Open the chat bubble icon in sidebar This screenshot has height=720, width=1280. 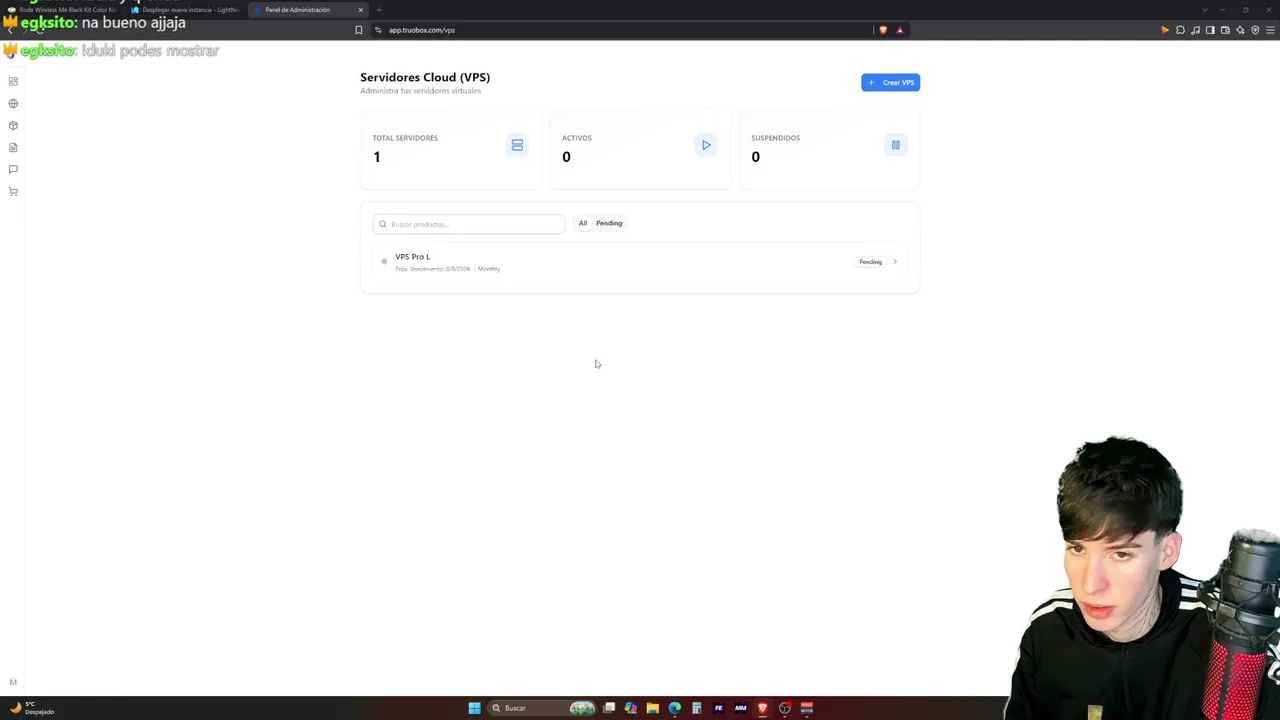click(x=13, y=169)
